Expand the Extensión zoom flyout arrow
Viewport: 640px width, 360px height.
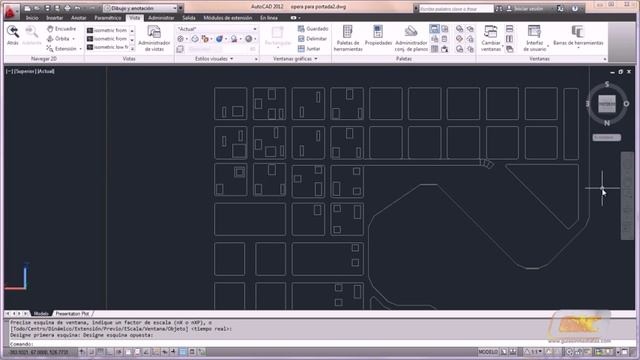(80, 49)
